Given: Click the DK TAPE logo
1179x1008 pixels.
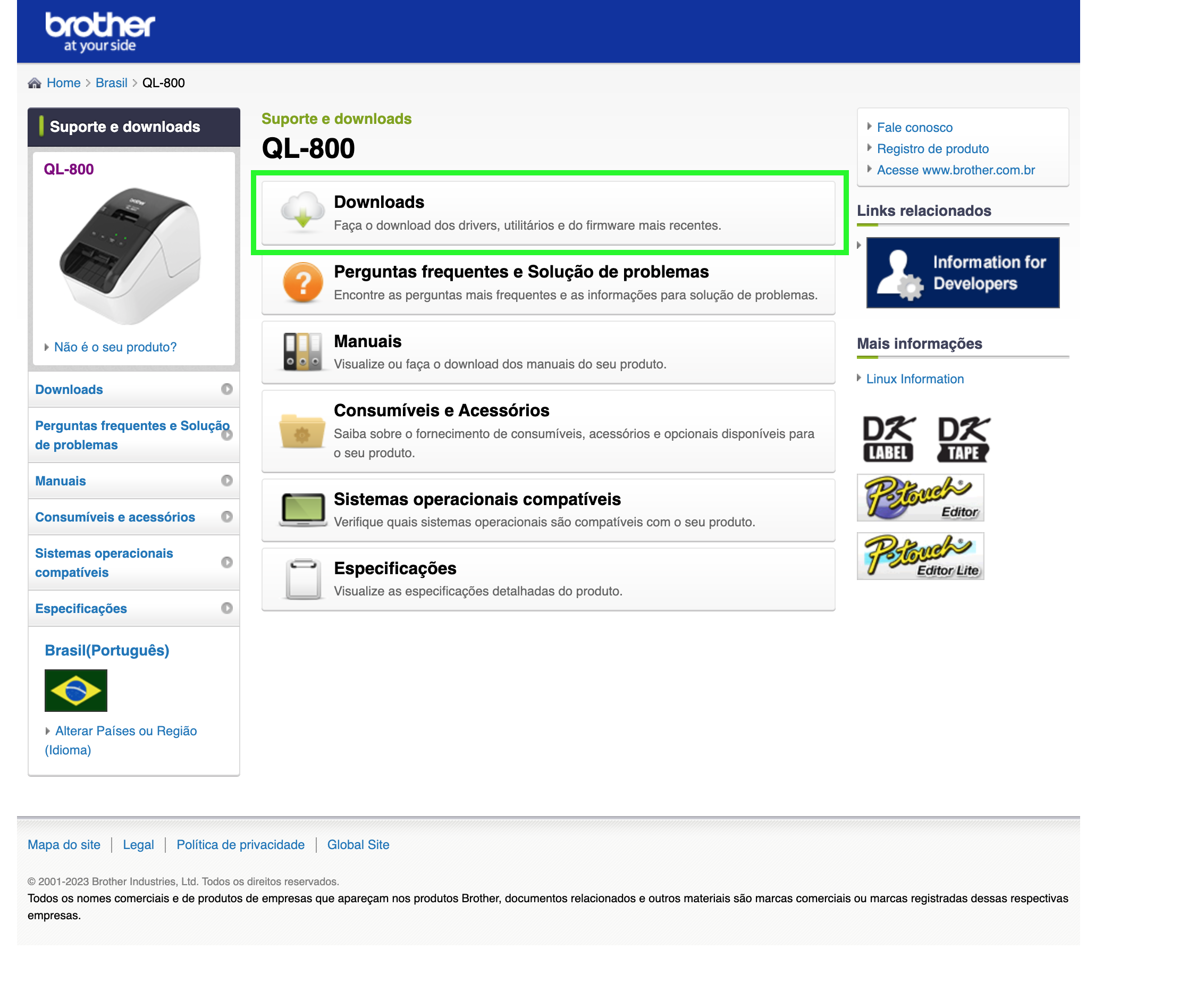Looking at the screenshot, I should click(963, 439).
